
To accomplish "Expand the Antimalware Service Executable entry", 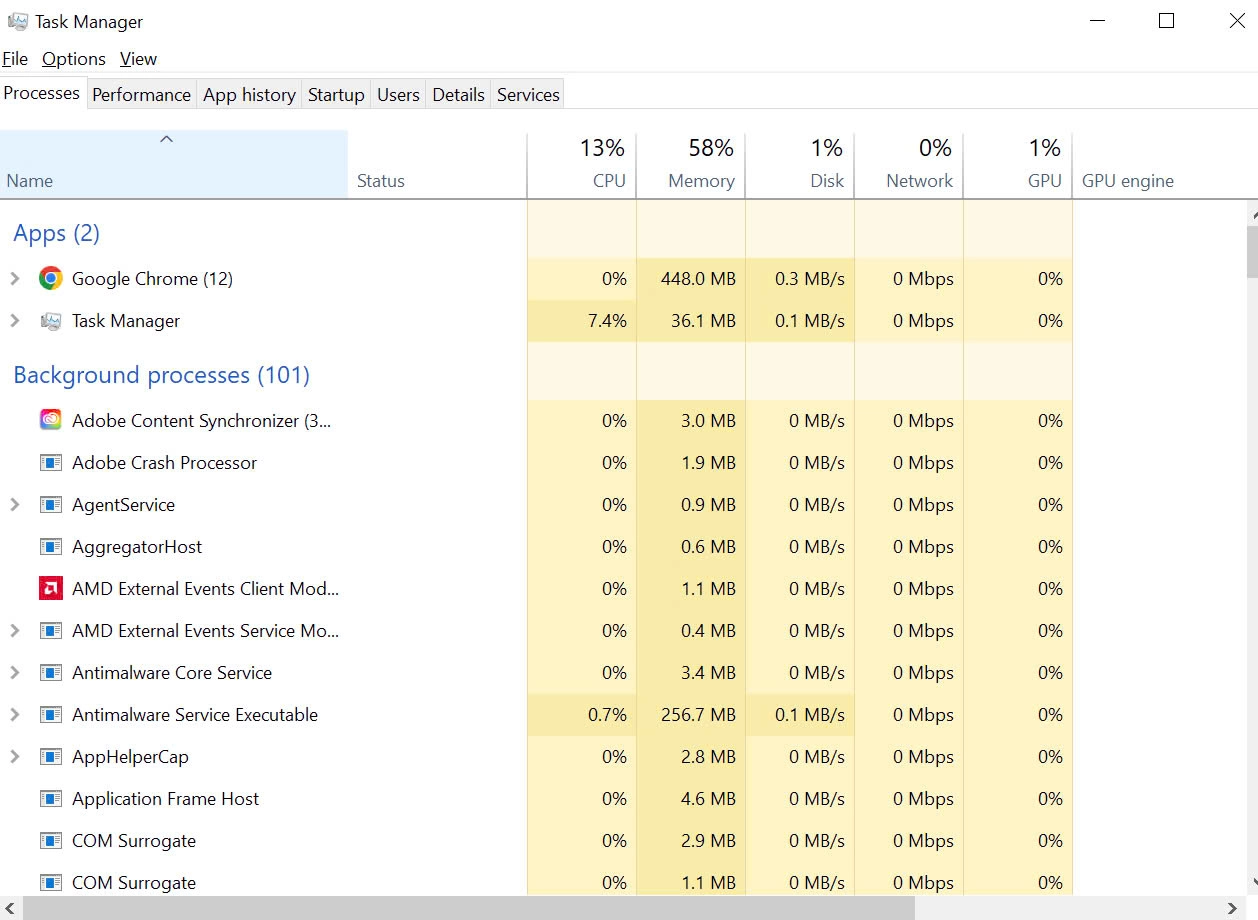I will coord(15,715).
